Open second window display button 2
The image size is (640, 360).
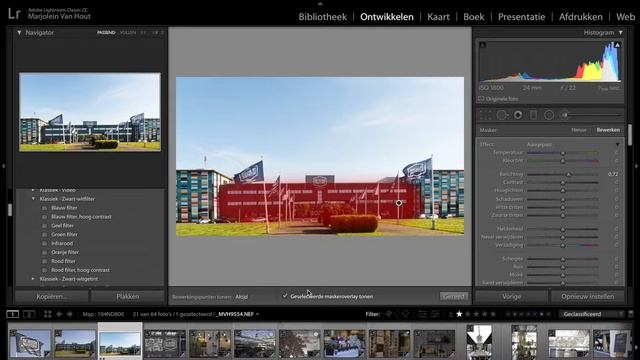pyautogui.click(x=29, y=314)
